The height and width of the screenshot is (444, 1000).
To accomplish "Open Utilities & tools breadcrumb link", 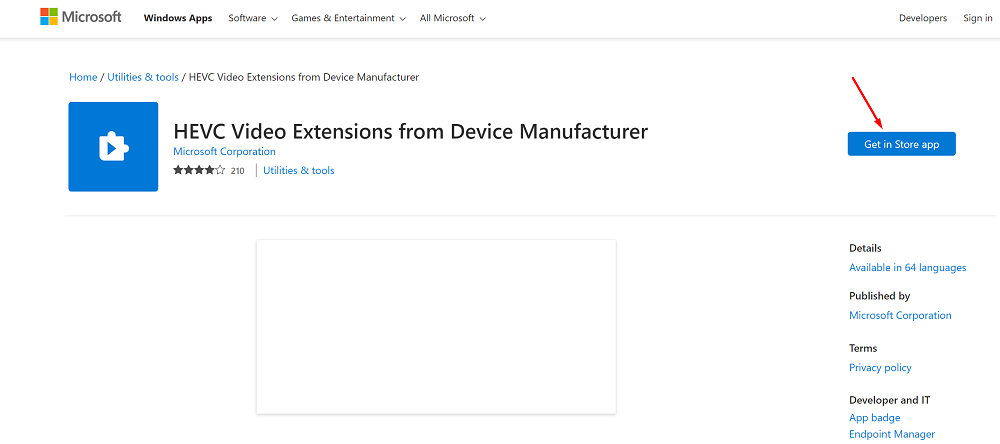I will [142, 77].
